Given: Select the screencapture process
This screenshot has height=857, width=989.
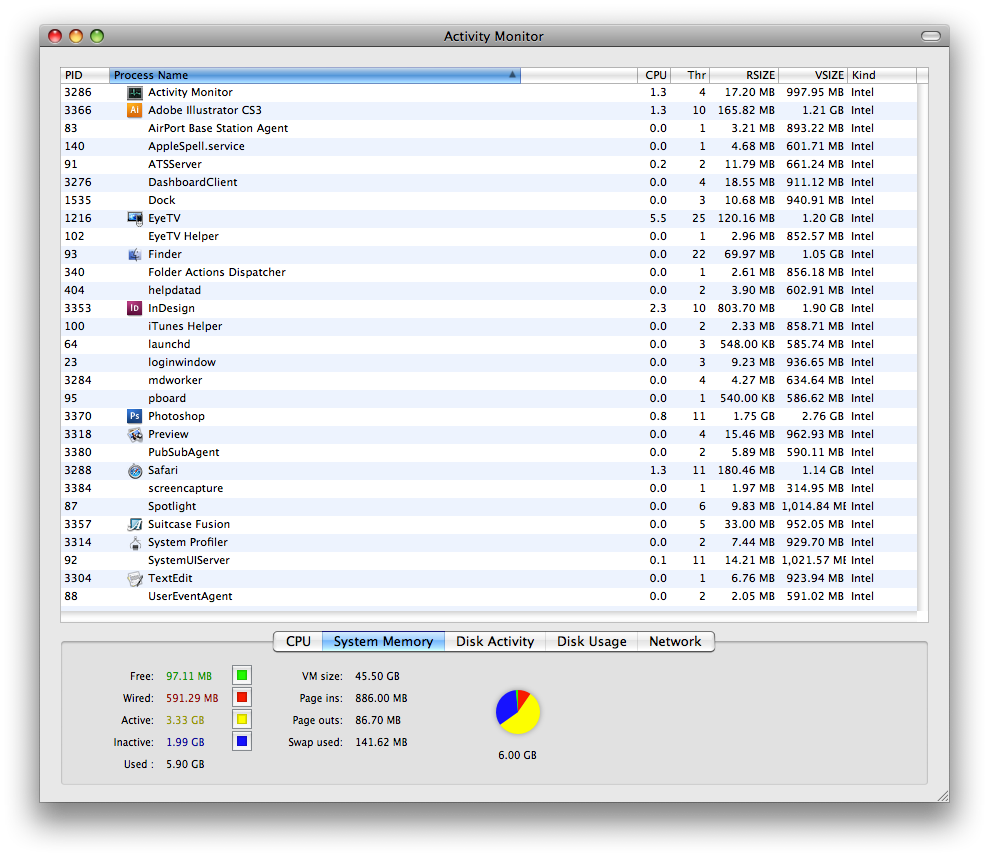Looking at the screenshot, I should [x=489, y=489].
